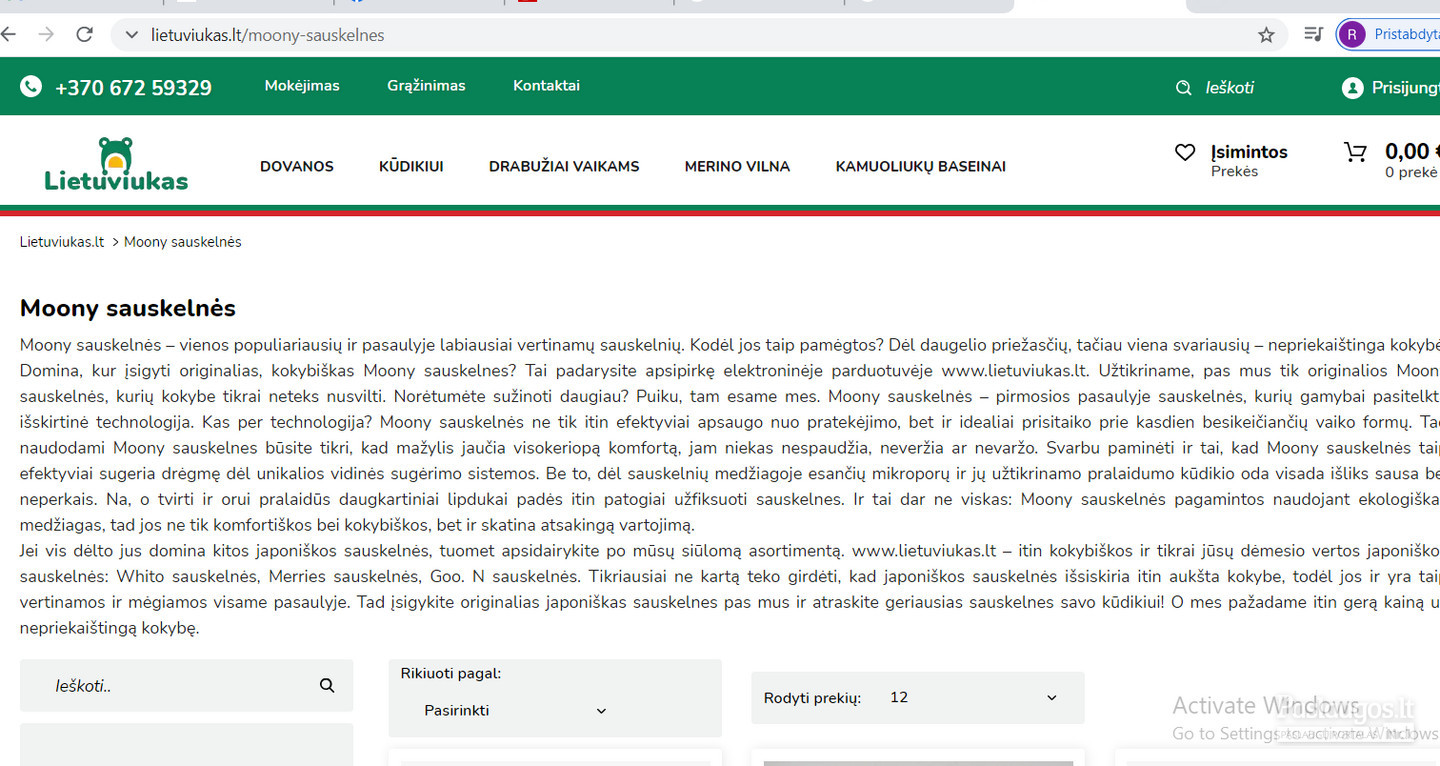Image resolution: width=1440 pixels, height=766 pixels.
Task: Open the media control icon in toolbar
Action: [1314, 35]
